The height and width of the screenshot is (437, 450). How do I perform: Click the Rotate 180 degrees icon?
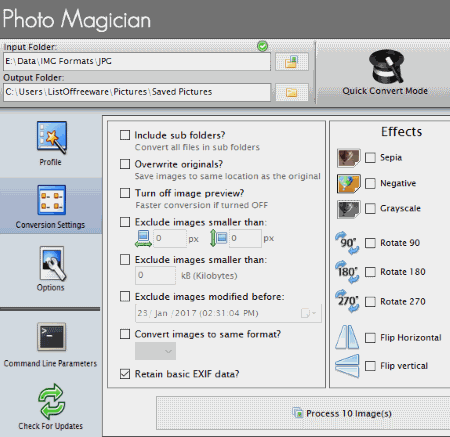click(347, 272)
